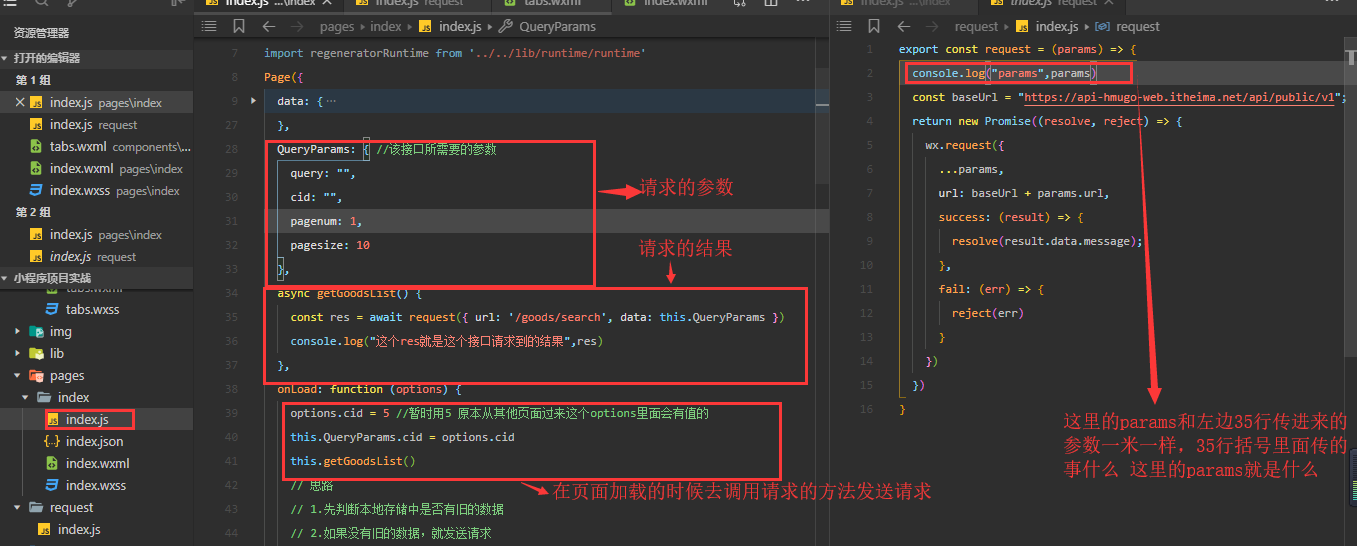Unfold the collapsed data block at line 9
Image resolution: width=1357 pixels, height=546 pixels.
253,101
